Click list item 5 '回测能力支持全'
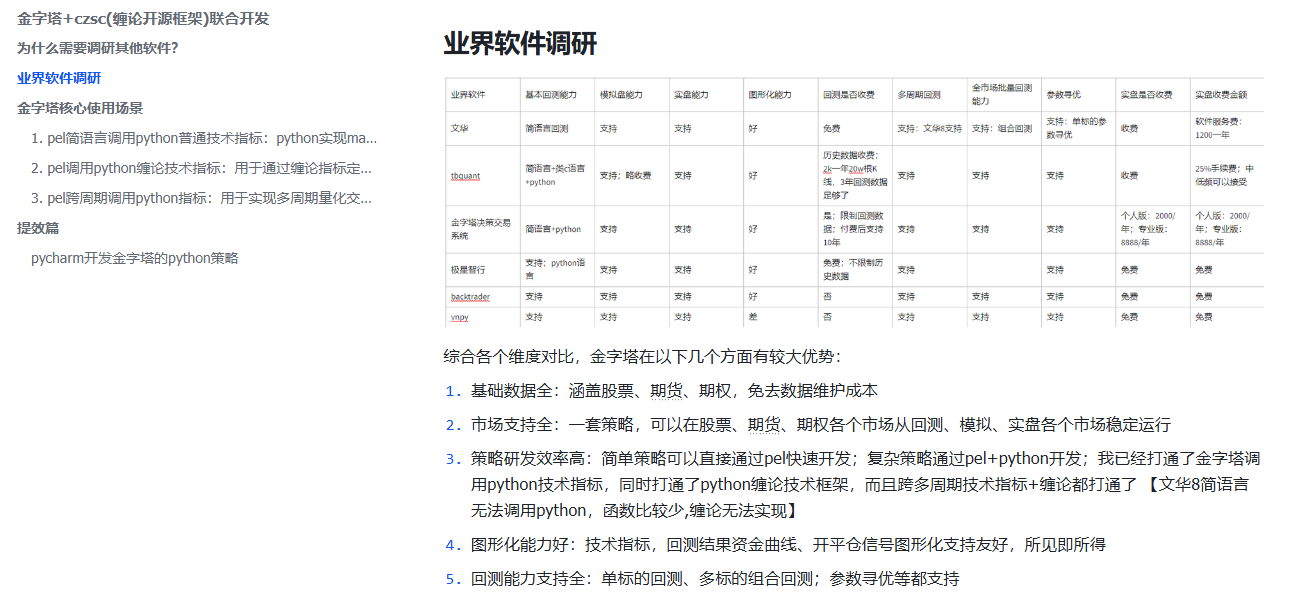Screen dimensions: 1300x601 [715, 579]
